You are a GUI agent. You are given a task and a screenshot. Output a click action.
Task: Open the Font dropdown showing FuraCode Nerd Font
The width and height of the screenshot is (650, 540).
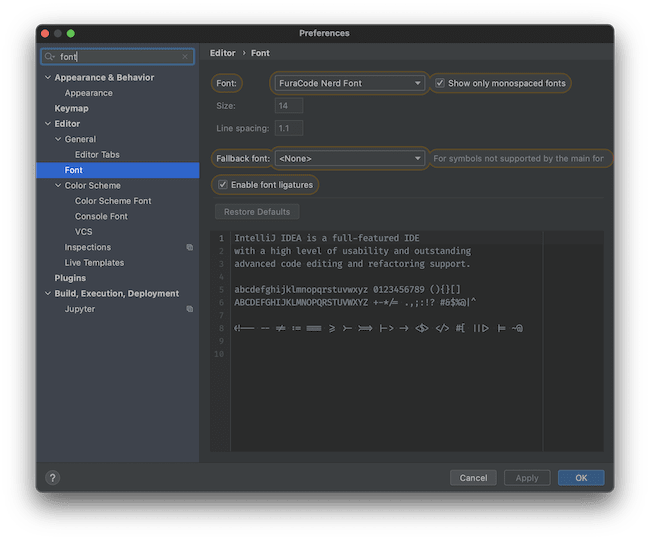(349, 83)
